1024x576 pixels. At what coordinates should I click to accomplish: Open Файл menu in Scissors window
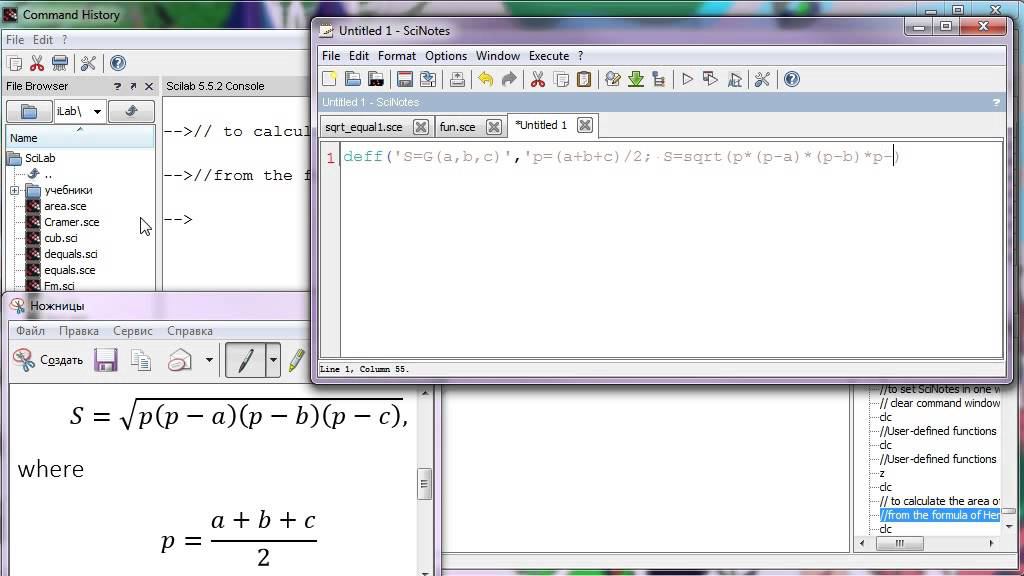pyautogui.click(x=31, y=331)
